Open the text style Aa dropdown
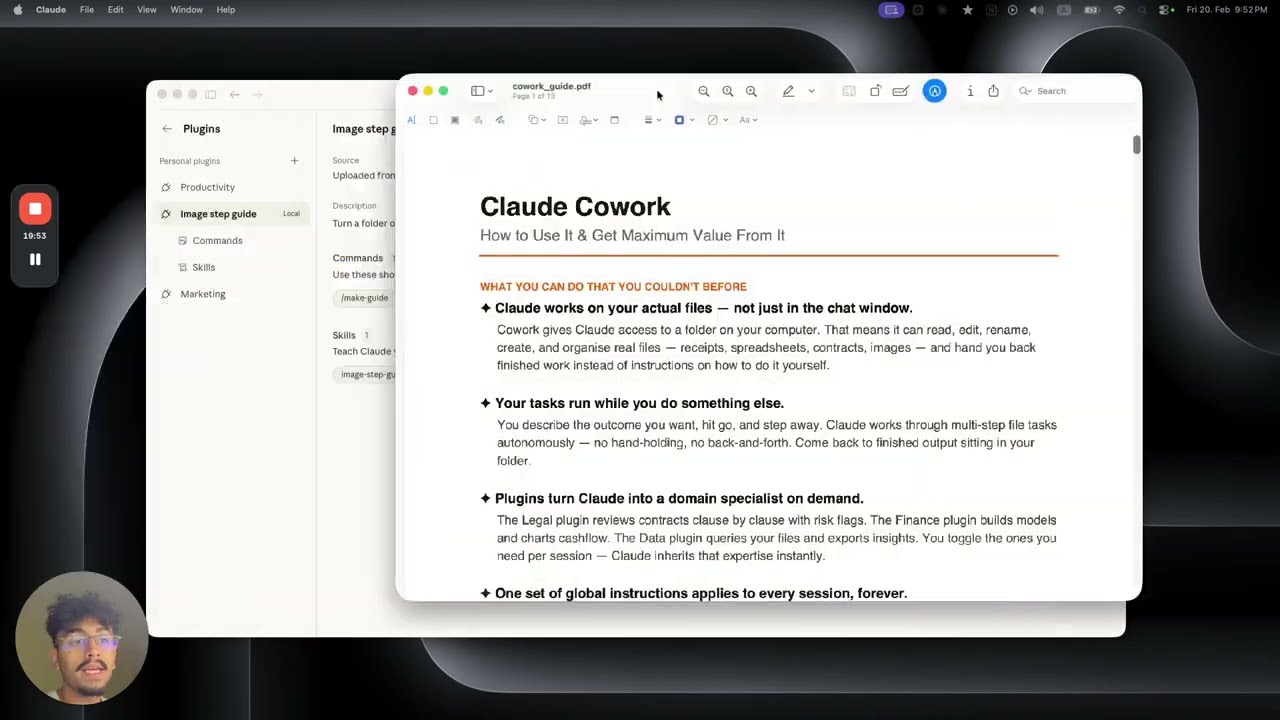 748,120
